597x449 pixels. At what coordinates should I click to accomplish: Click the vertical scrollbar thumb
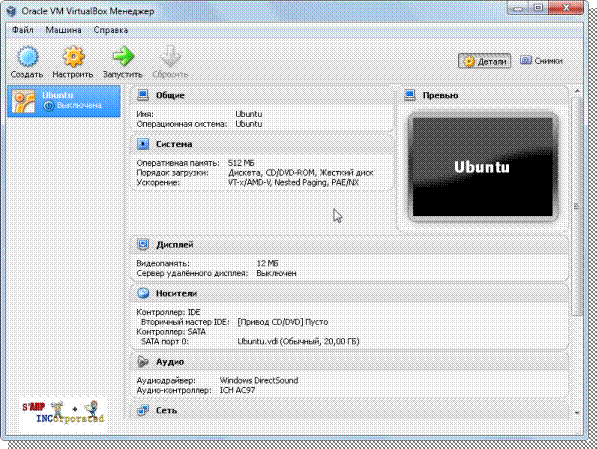click(577, 206)
